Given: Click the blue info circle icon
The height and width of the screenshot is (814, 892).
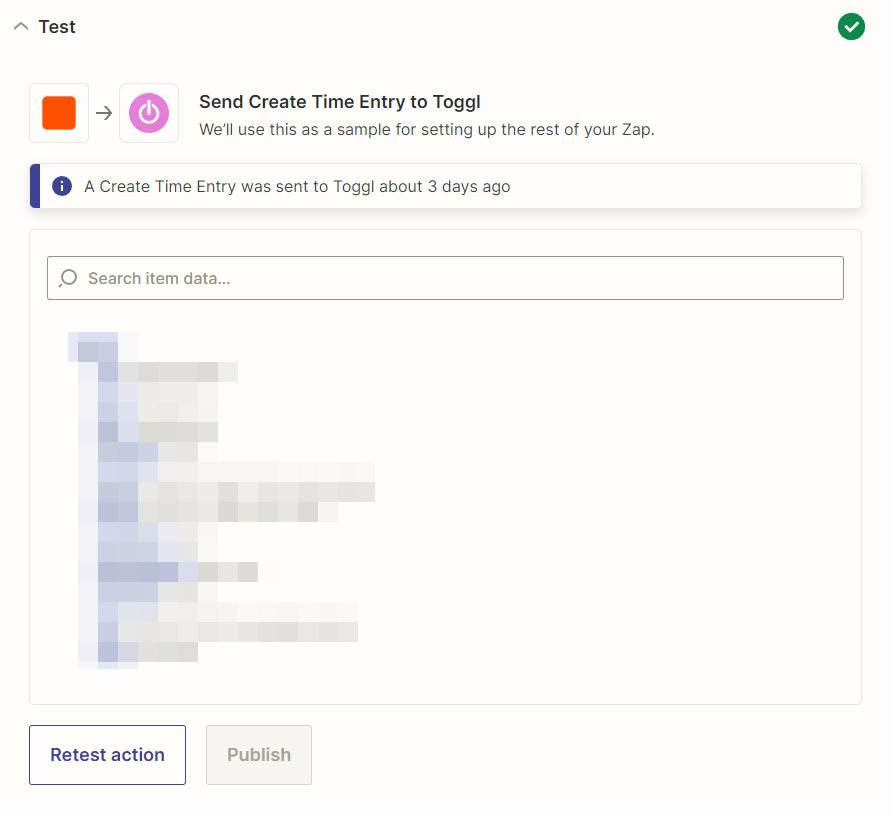Looking at the screenshot, I should [62, 186].
